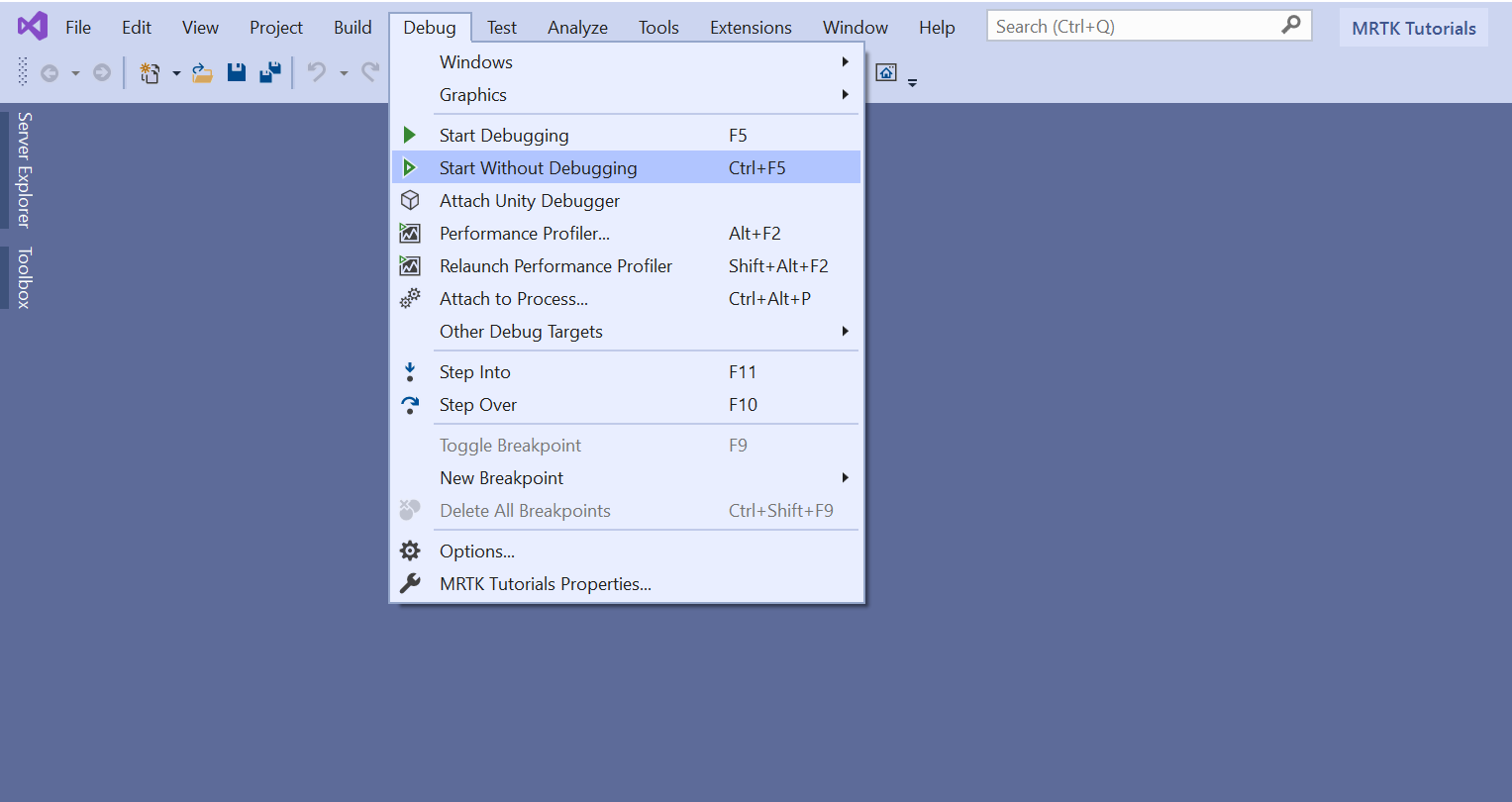Open the Project menu

[x=276, y=28]
